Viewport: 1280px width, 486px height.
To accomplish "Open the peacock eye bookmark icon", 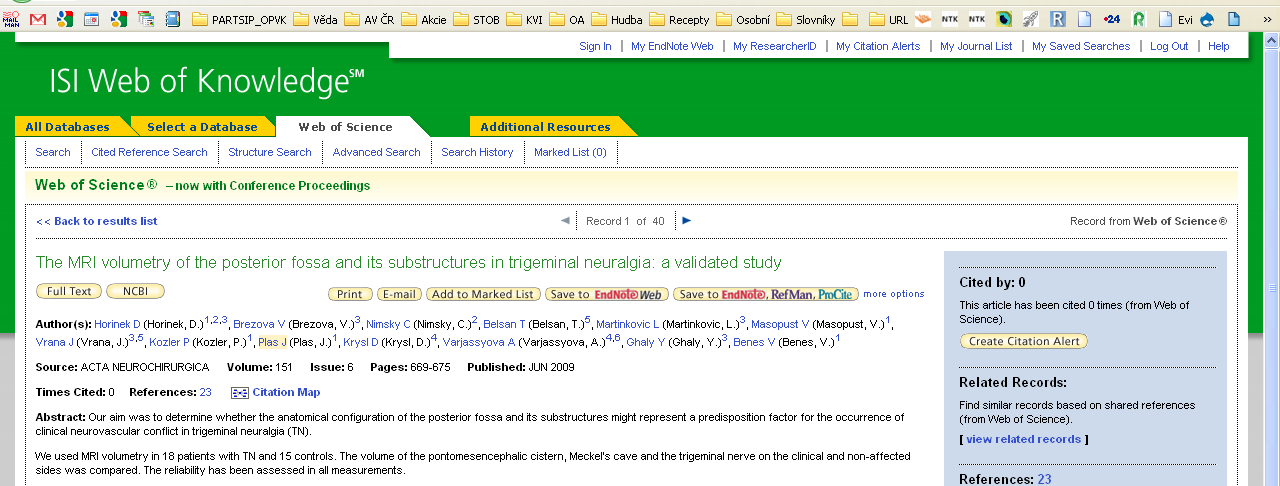I will click(1004, 18).
